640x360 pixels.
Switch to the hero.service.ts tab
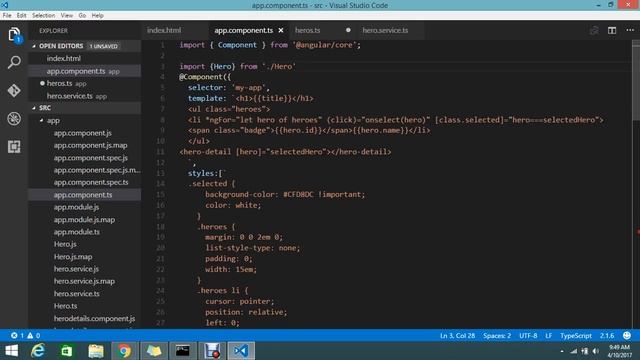(385, 30)
